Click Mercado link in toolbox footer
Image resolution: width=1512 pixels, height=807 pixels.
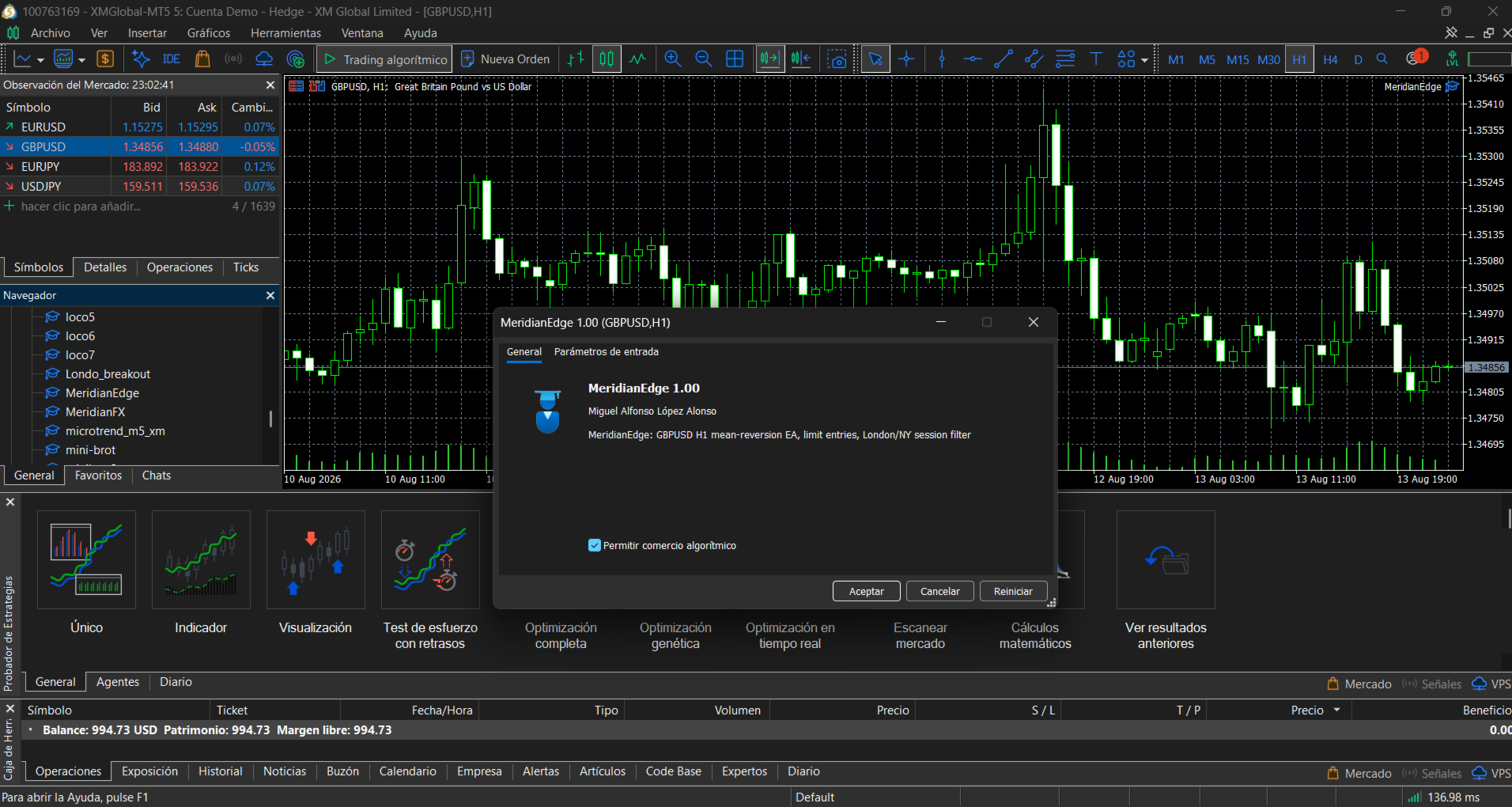coord(1359,773)
